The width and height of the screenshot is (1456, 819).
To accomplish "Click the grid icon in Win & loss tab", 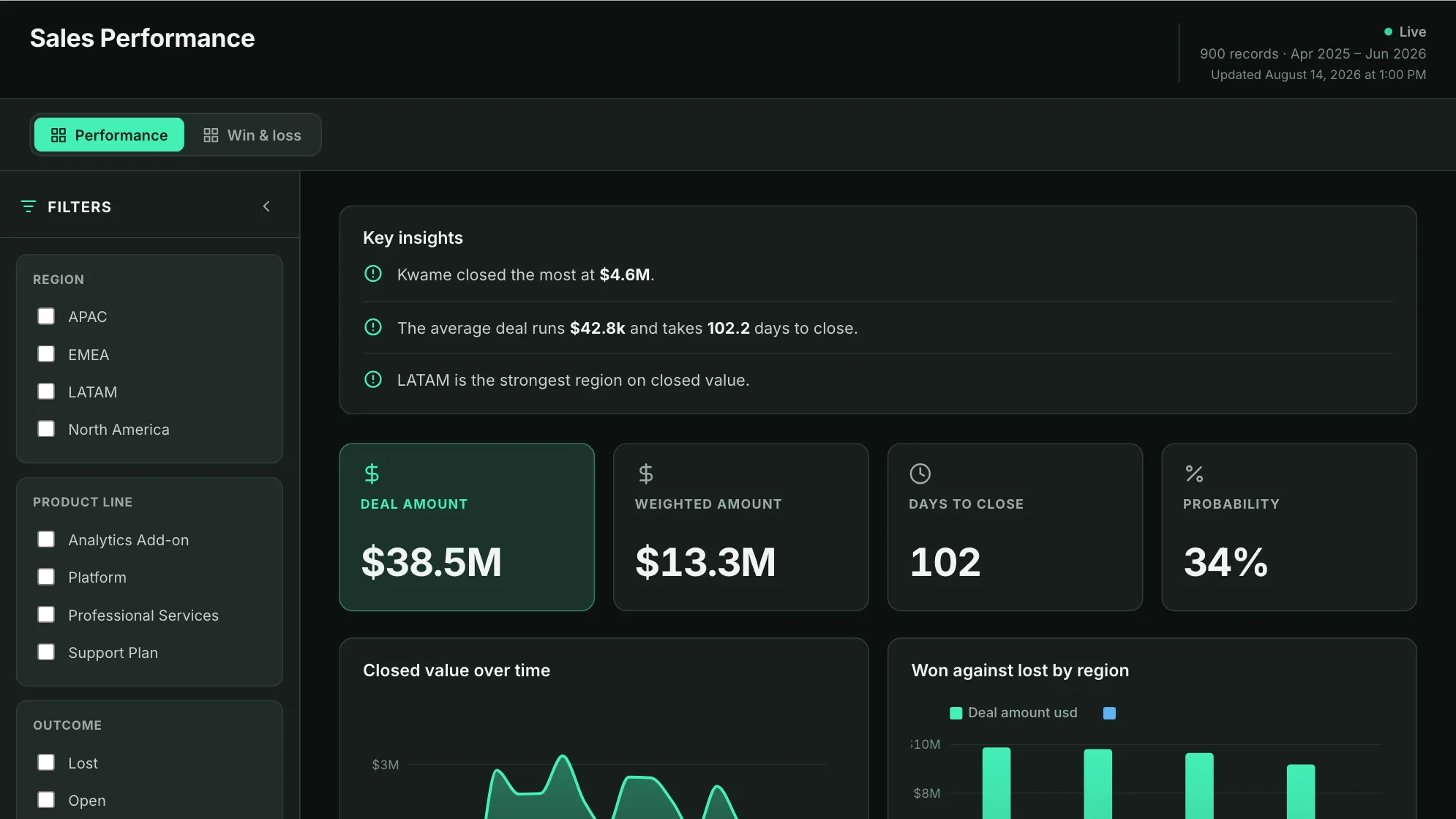I will tap(211, 135).
